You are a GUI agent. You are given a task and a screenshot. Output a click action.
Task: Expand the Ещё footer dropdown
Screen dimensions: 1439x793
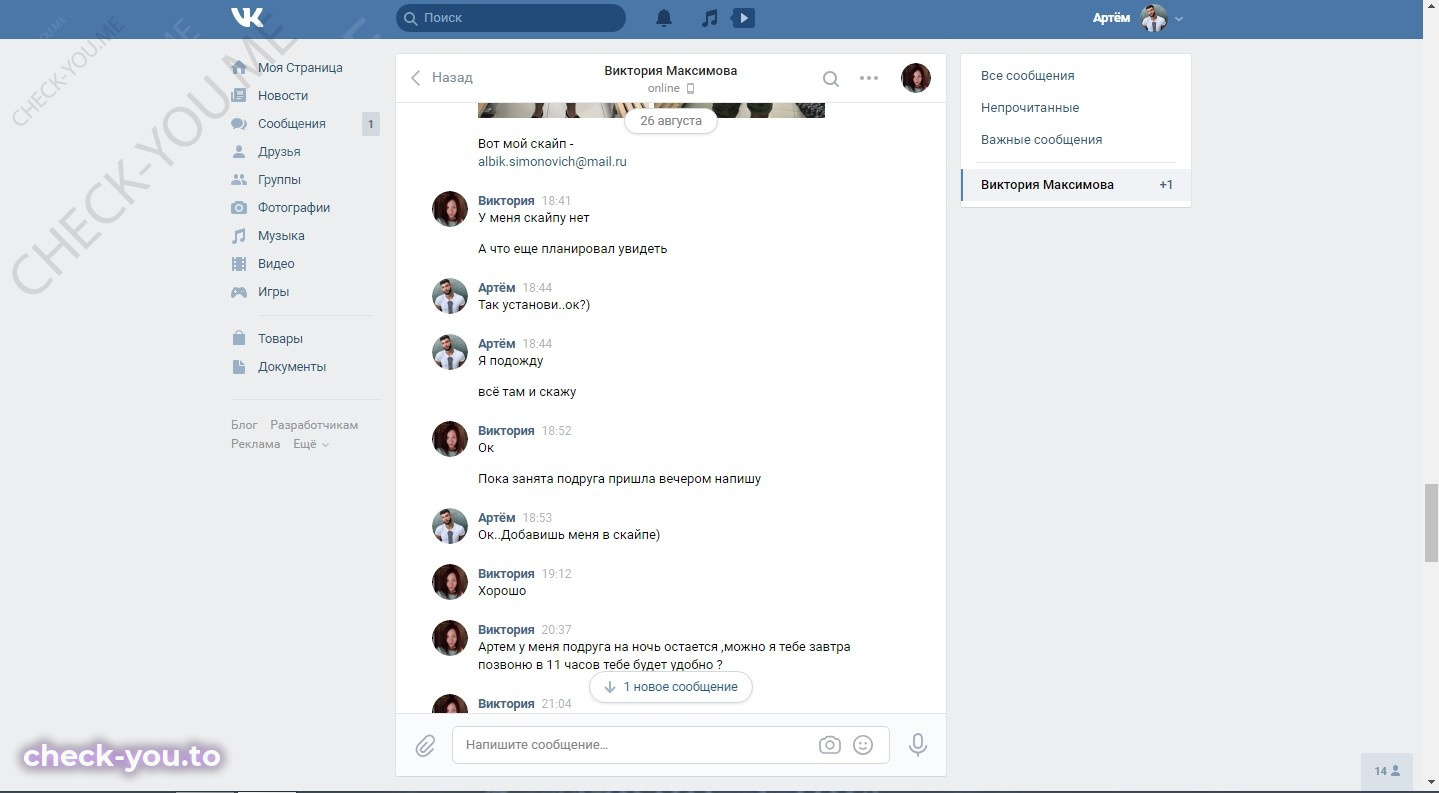(311, 444)
